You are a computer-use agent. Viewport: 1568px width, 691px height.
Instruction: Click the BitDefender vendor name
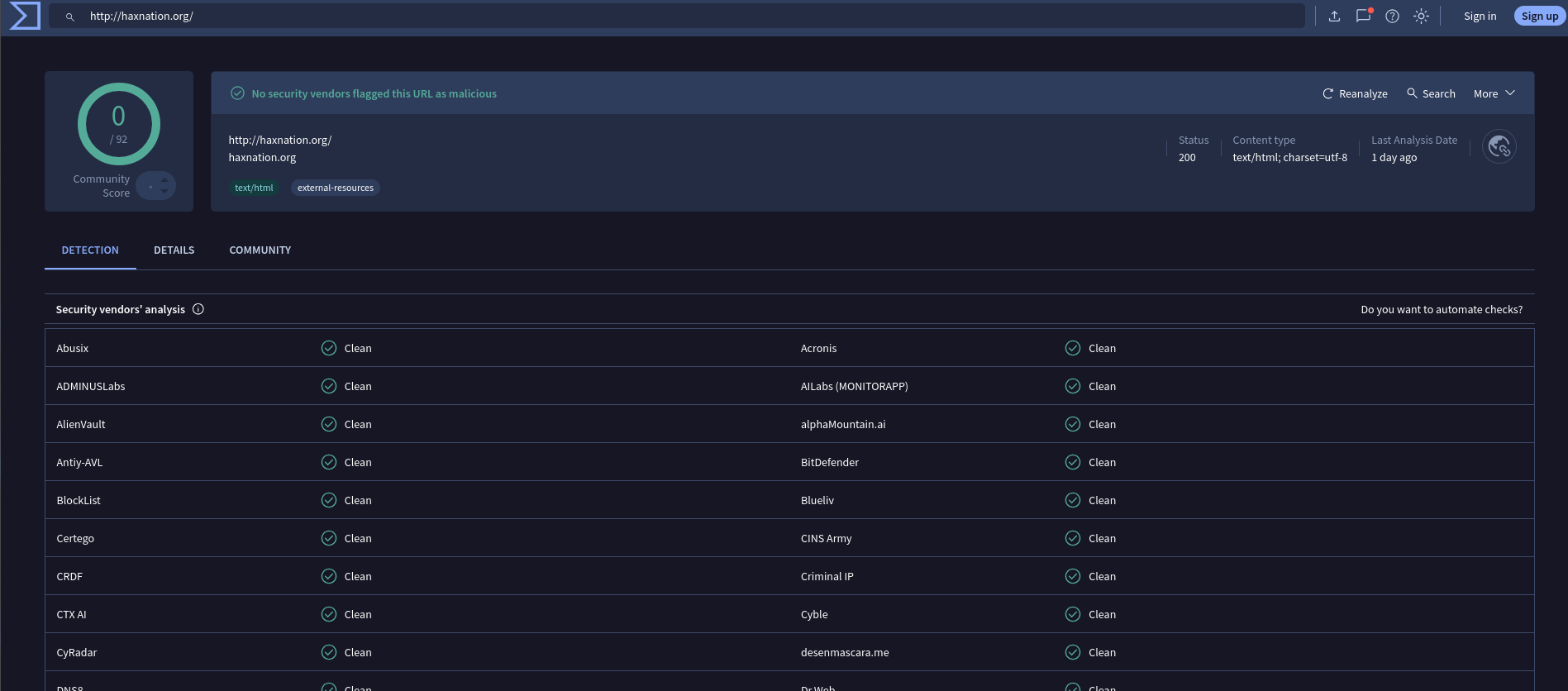point(830,462)
